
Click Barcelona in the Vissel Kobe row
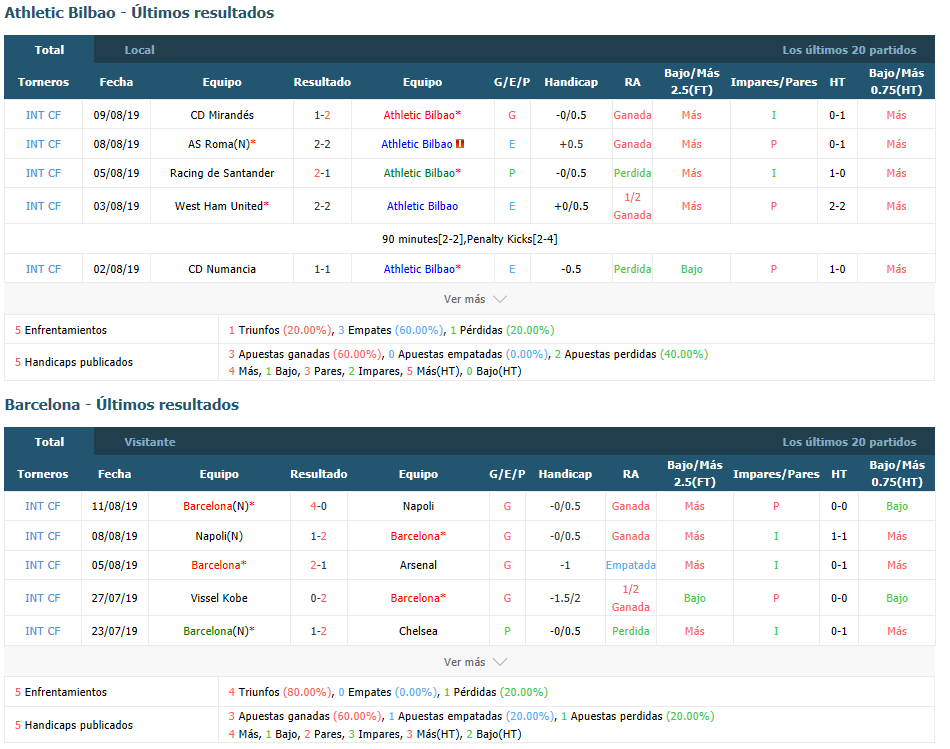pos(418,598)
